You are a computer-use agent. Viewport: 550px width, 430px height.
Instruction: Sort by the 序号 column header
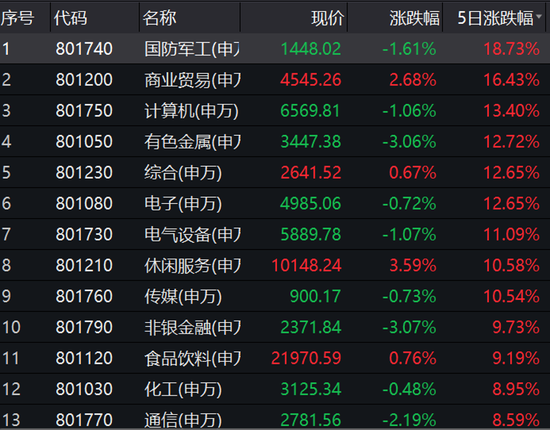point(18,18)
